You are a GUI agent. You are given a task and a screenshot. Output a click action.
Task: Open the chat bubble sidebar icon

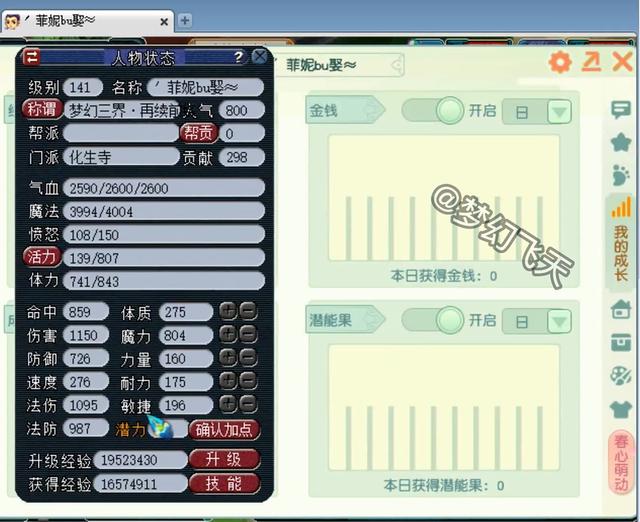click(x=621, y=110)
